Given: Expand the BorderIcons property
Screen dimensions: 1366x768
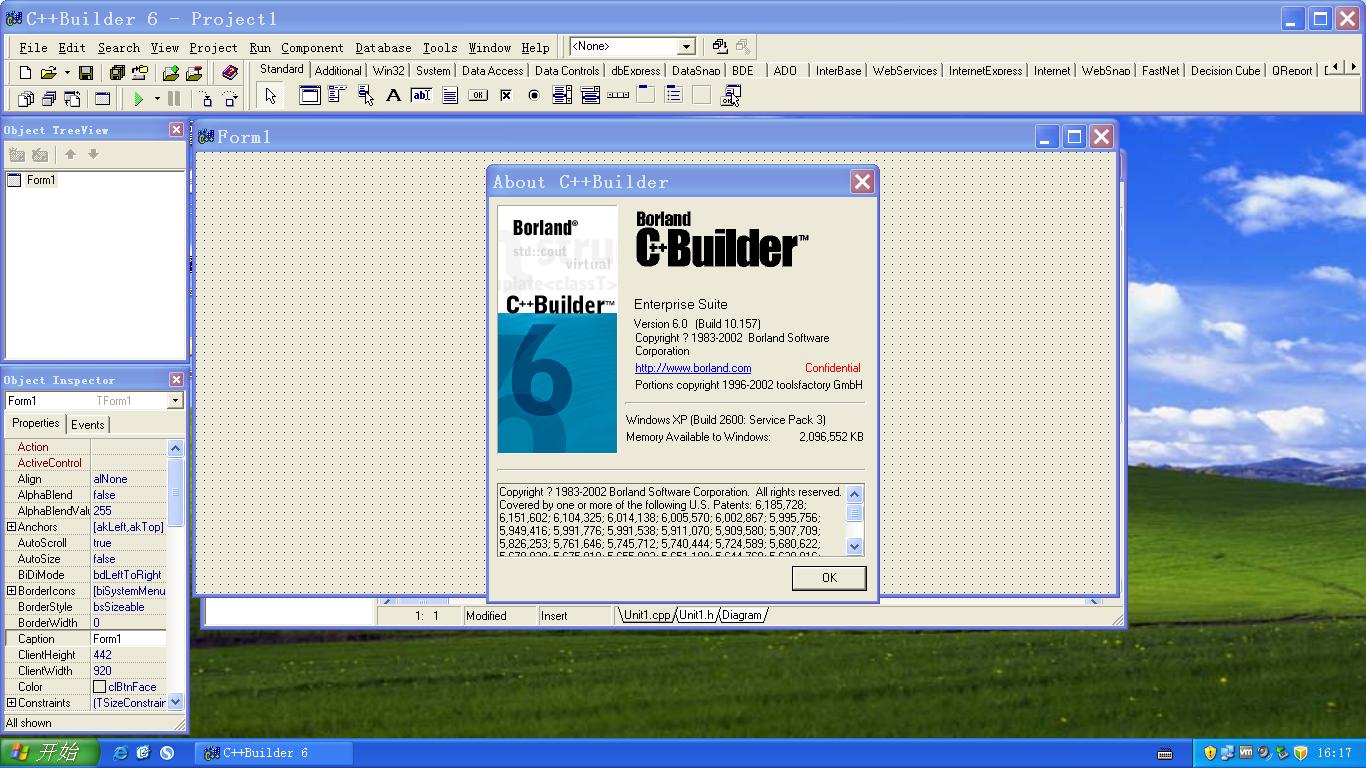Looking at the screenshot, I should (10, 591).
